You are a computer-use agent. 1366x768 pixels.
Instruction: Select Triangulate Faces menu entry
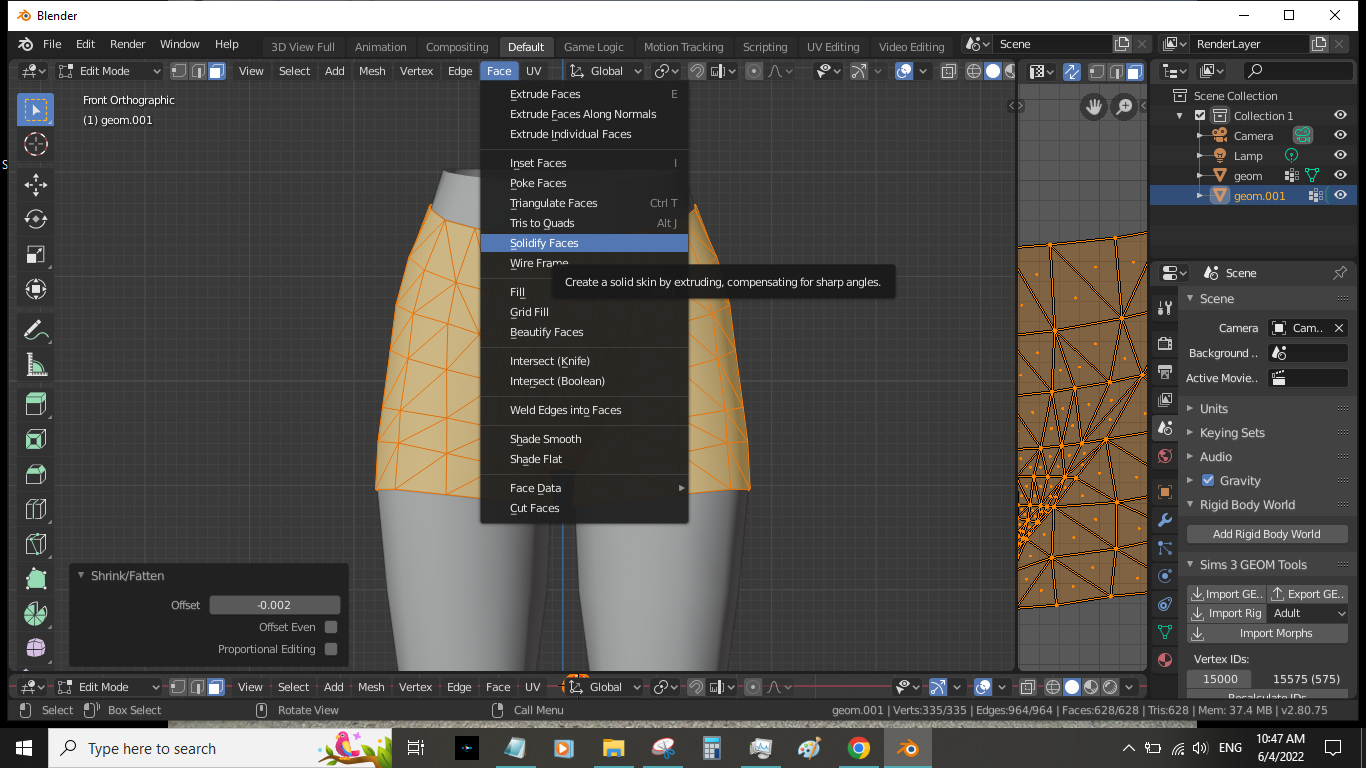click(584, 203)
